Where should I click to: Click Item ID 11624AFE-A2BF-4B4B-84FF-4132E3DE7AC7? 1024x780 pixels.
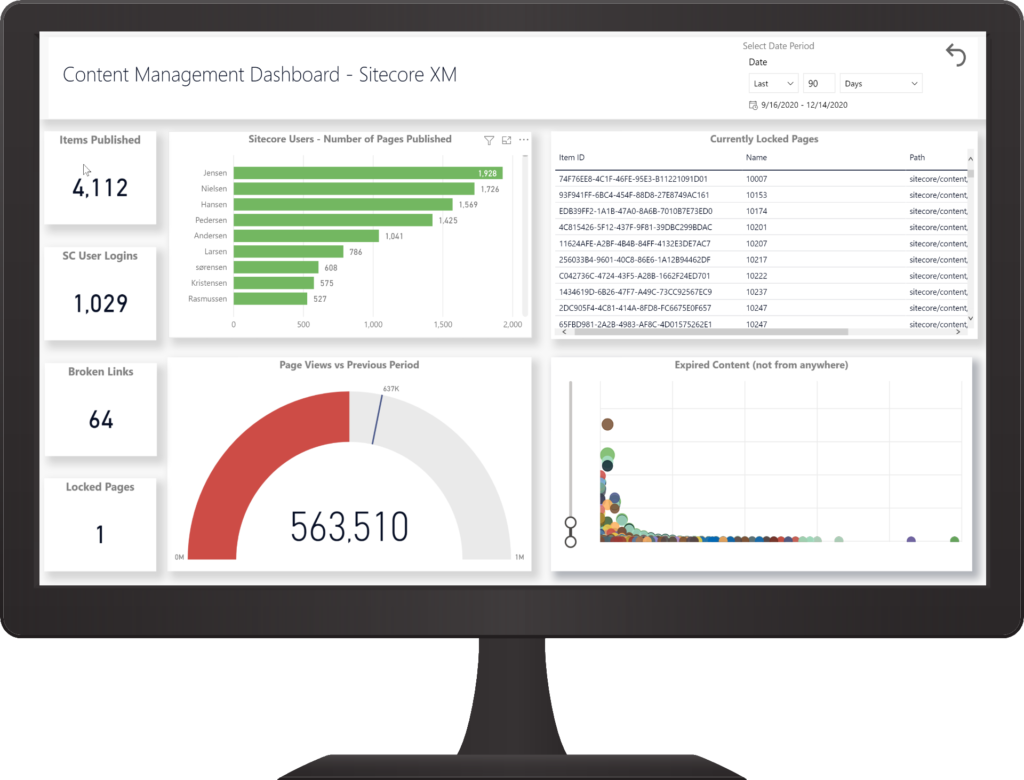(634, 244)
